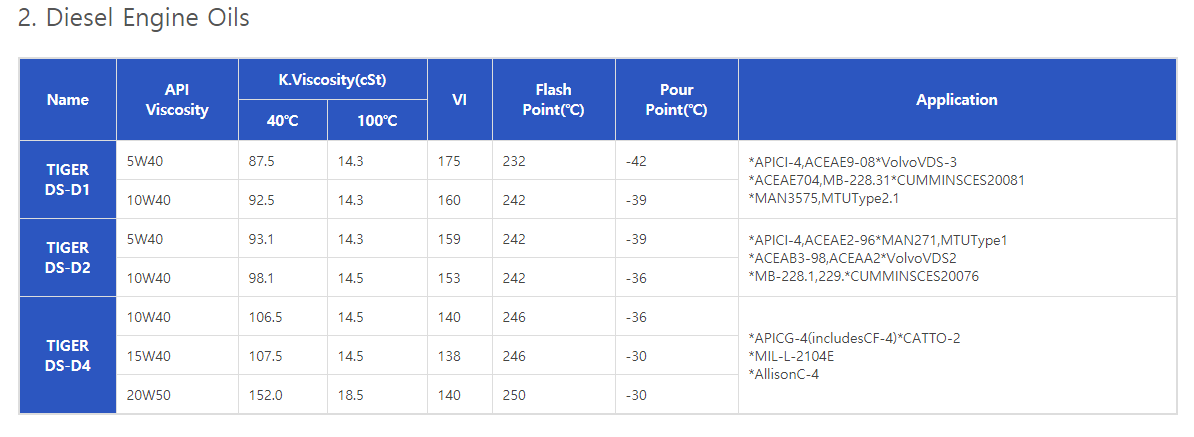The image size is (1194, 437).
Task: Click the 100℃ sub-column header
Action: (377, 121)
